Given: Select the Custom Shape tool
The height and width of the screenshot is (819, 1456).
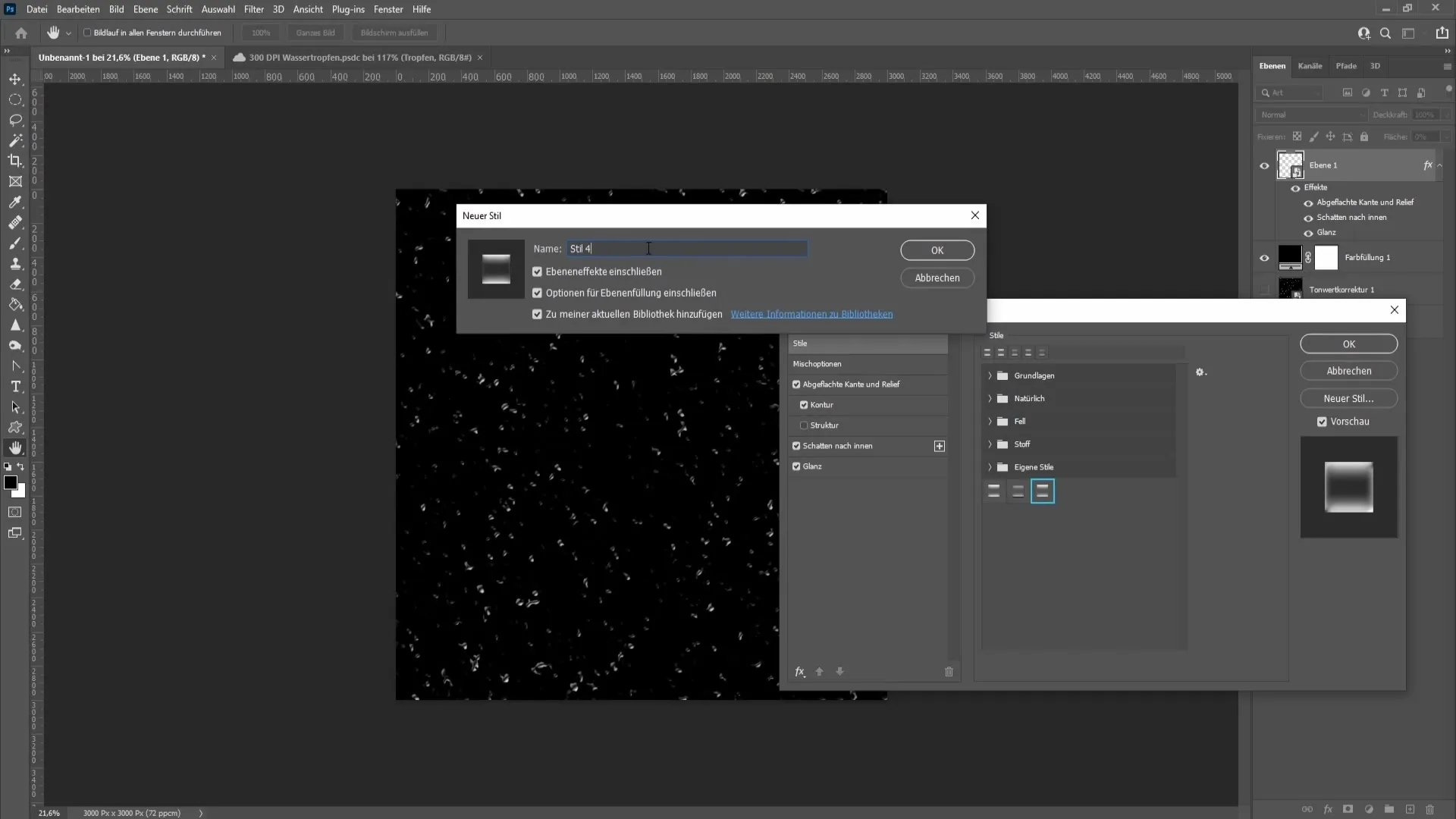Looking at the screenshot, I should 15,428.
